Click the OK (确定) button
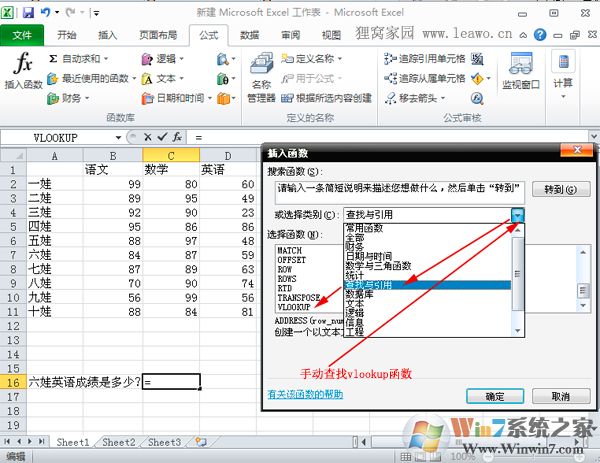This screenshot has height=463, width=600. 495,396
